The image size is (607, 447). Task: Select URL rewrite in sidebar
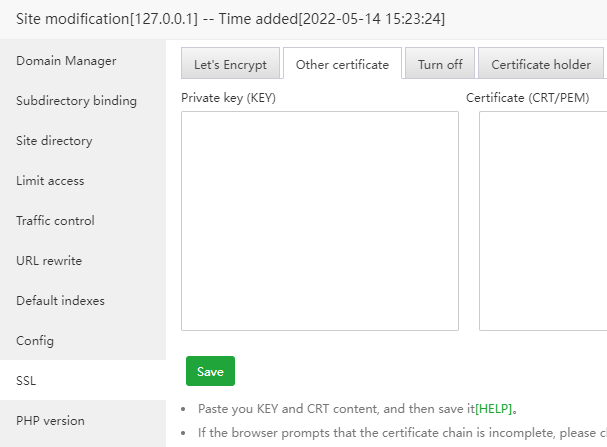pos(49,261)
